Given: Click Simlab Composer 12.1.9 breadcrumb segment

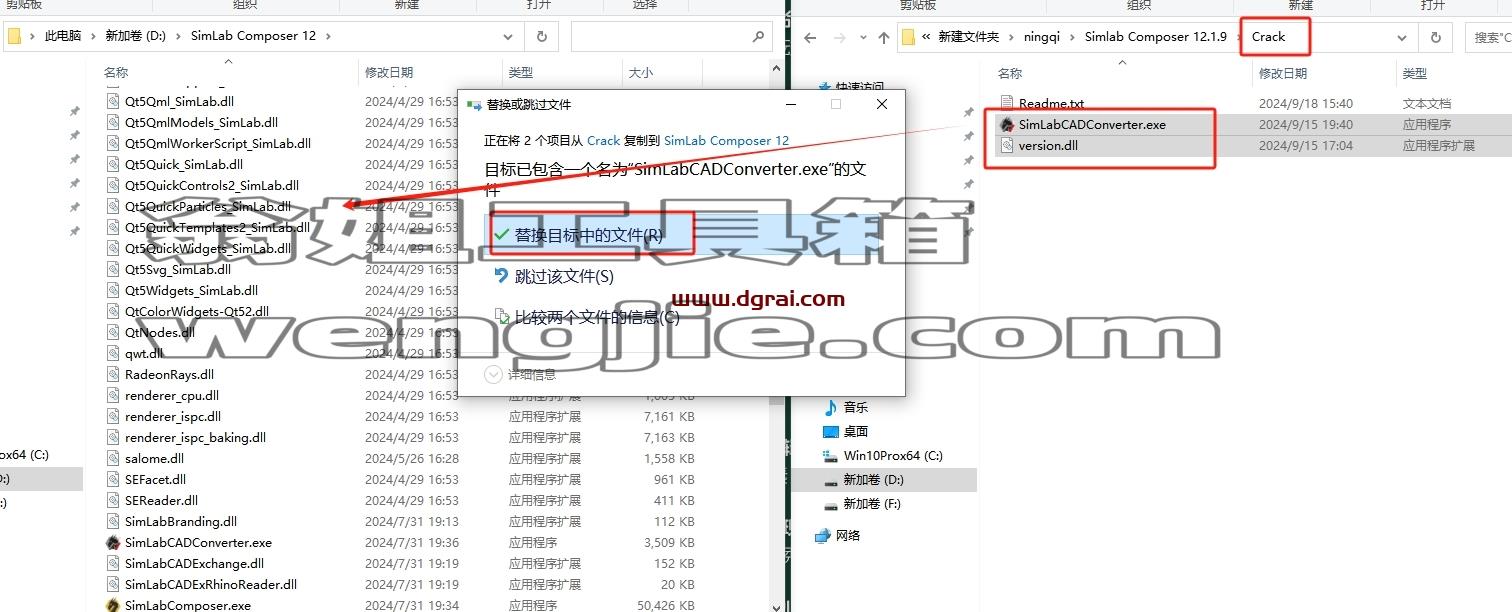Looking at the screenshot, I should tap(1155, 37).
